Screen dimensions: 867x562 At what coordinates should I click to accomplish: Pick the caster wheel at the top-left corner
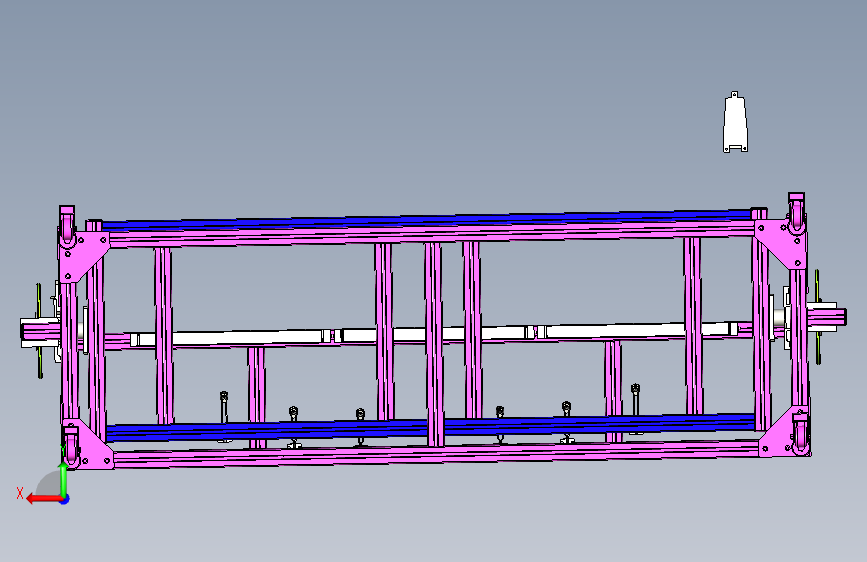click(67, 226)
